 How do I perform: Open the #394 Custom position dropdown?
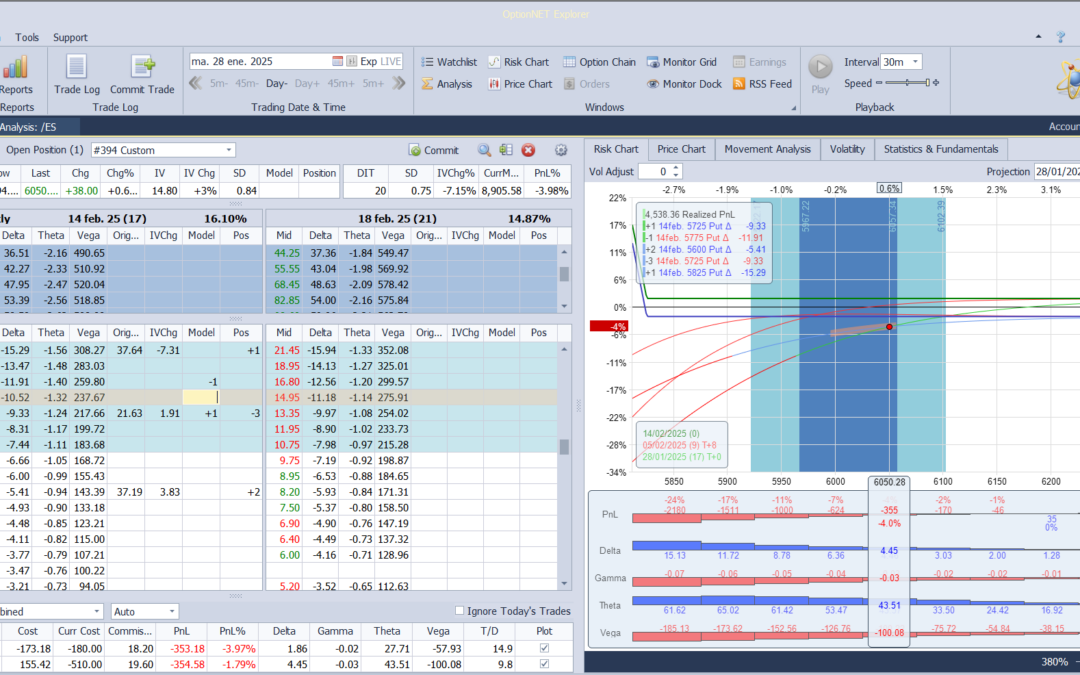[229, 150]
